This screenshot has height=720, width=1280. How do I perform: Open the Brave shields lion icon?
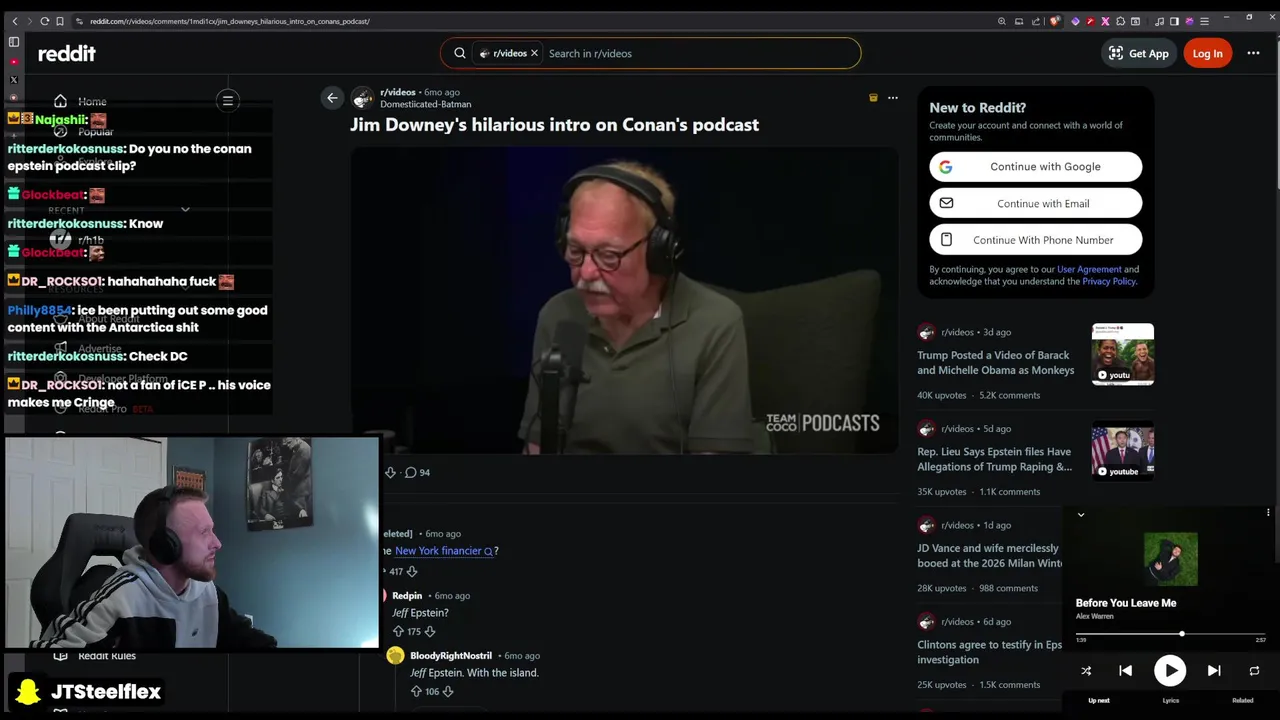pyautogui.click(x=1055, y=21)
